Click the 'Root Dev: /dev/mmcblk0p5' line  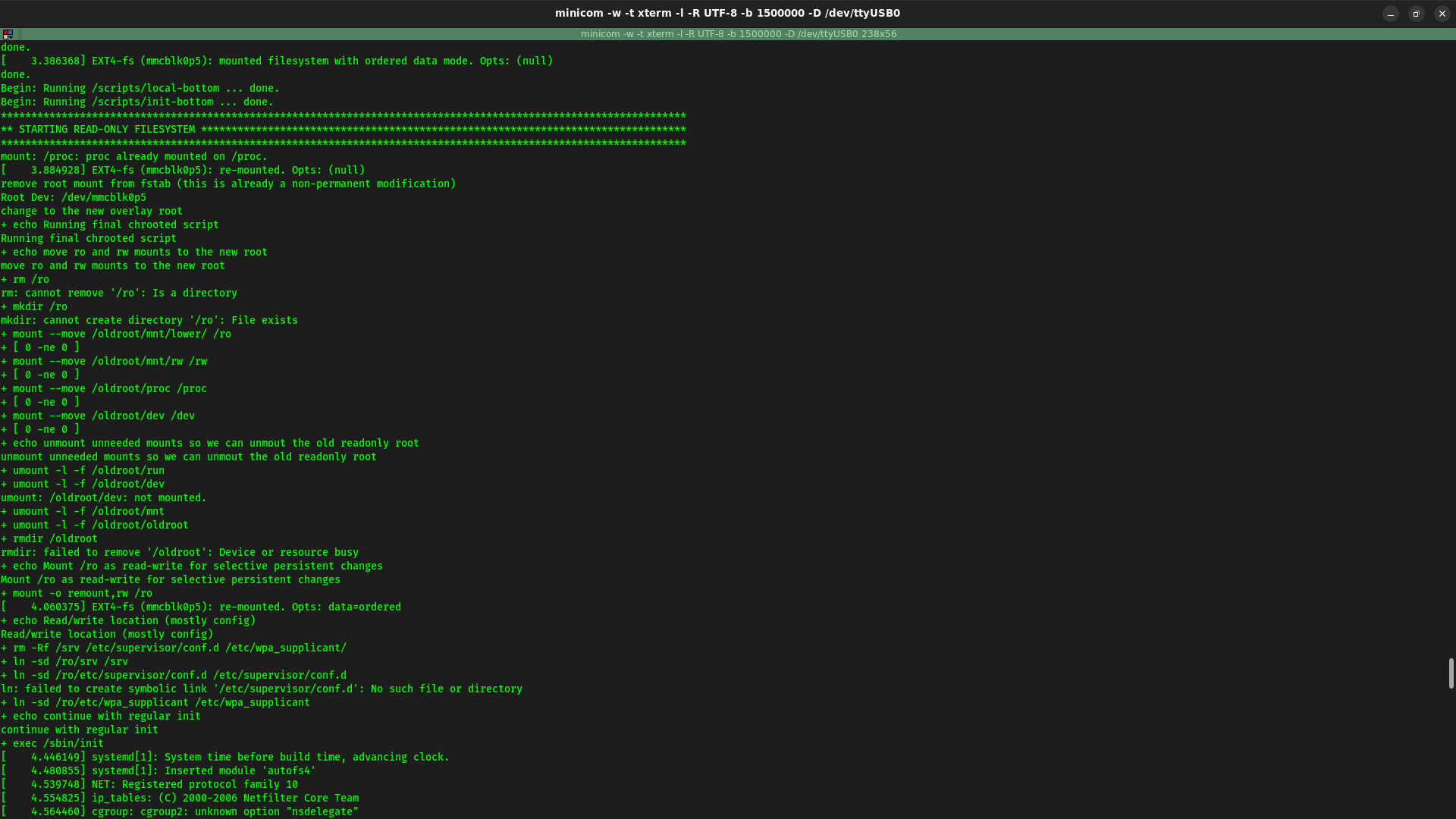point(74,198)
